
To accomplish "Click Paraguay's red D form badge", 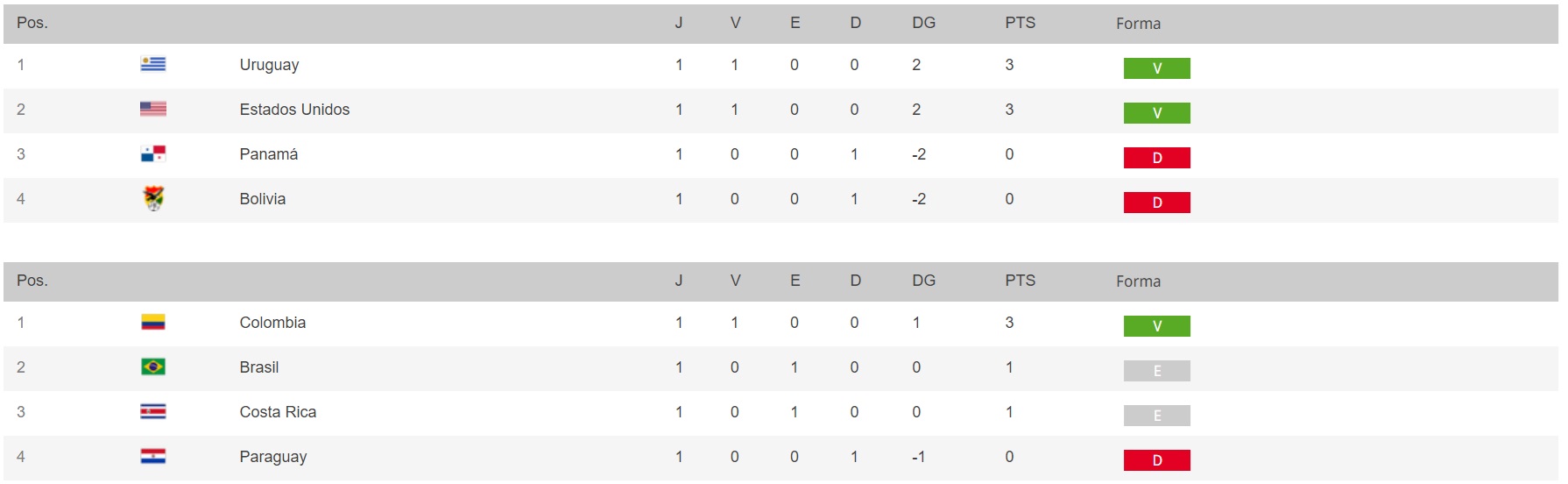I will coord(1156,460).
